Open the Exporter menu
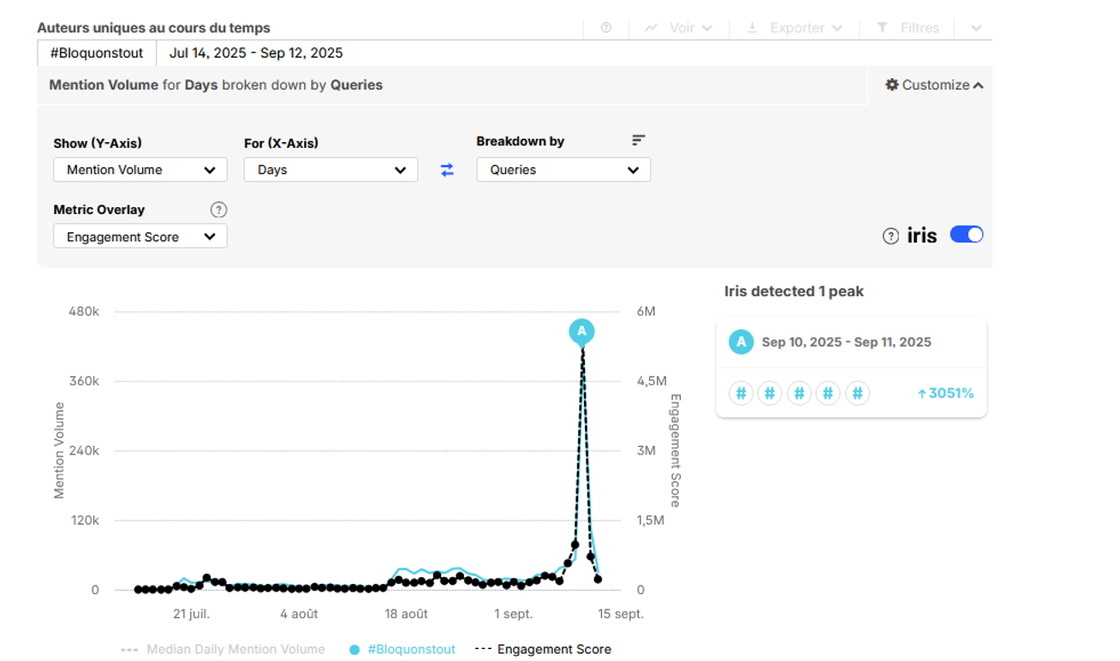 (795, 28)
